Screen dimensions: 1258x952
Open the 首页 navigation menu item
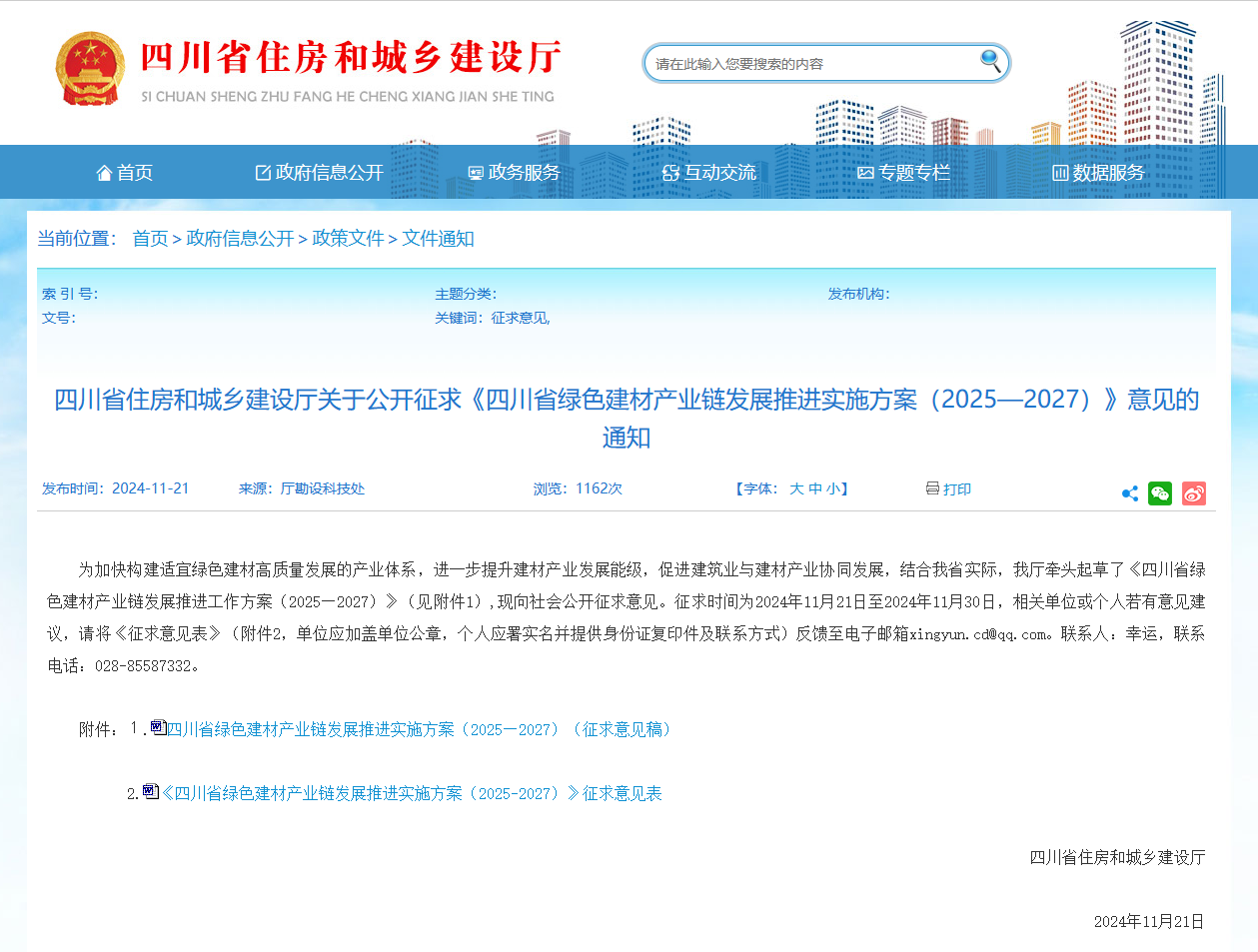(x=125, y=173)
